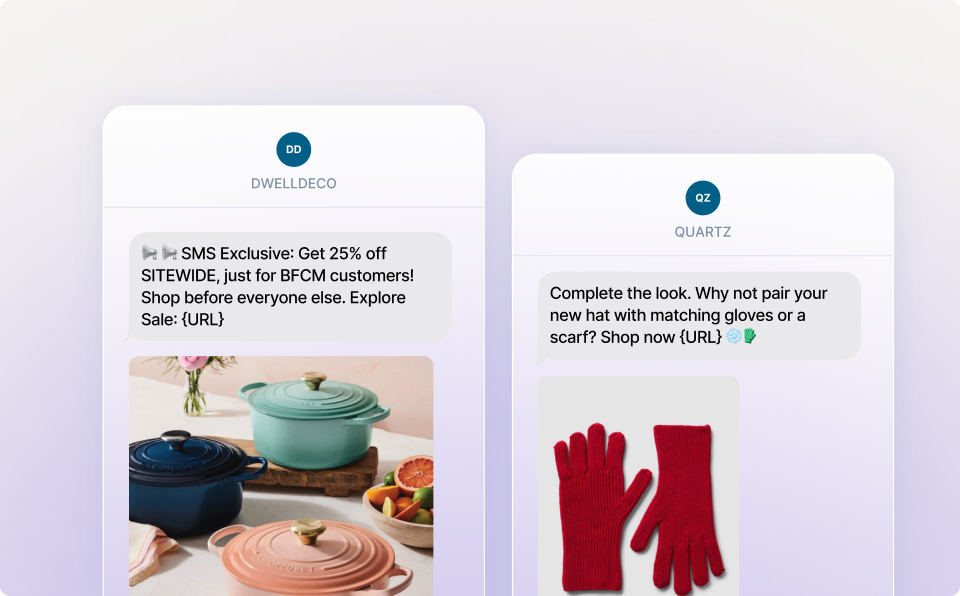Screen dimensions: 960x596
Task: Click the teal dutch oven in photo
Action: tap(313, 421)
